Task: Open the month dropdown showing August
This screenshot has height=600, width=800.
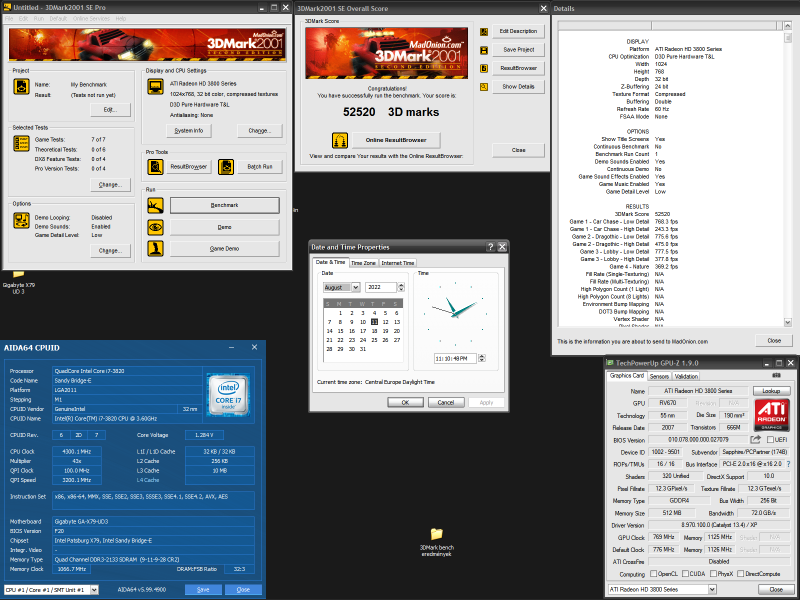Action: (356, 287)
